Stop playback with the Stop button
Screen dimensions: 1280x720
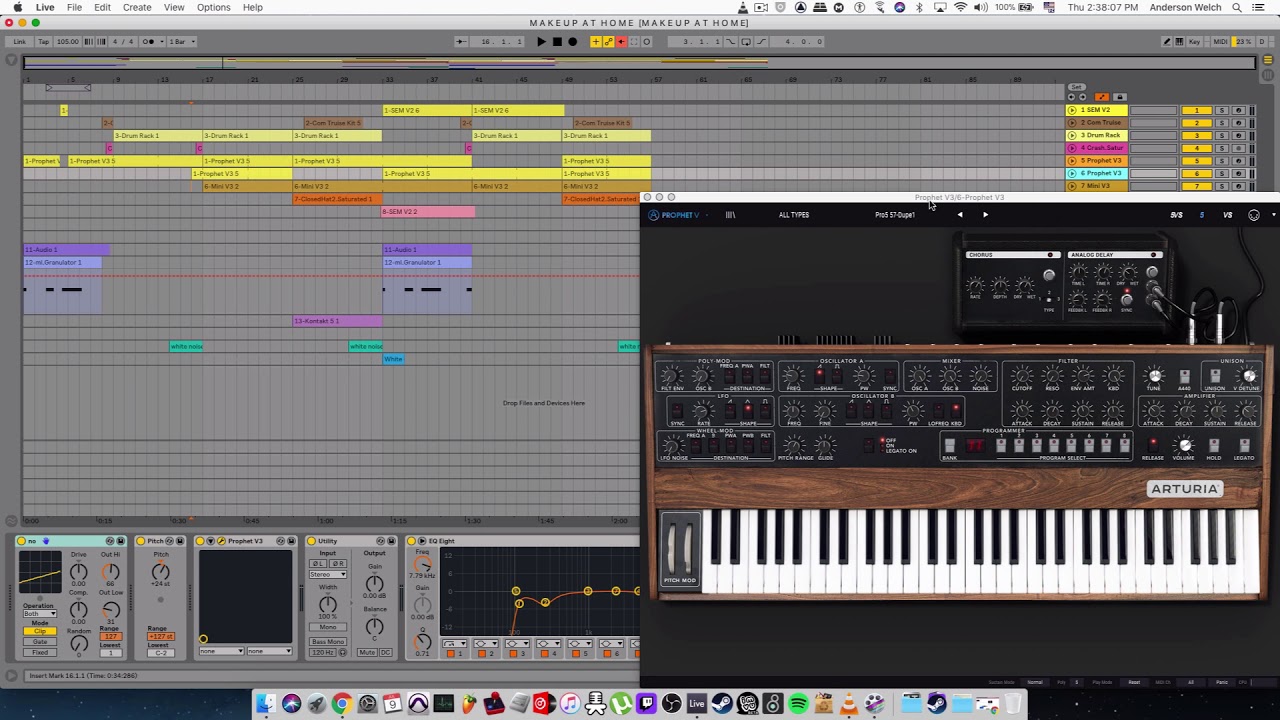pyautogui.click(x=557, y=41)
